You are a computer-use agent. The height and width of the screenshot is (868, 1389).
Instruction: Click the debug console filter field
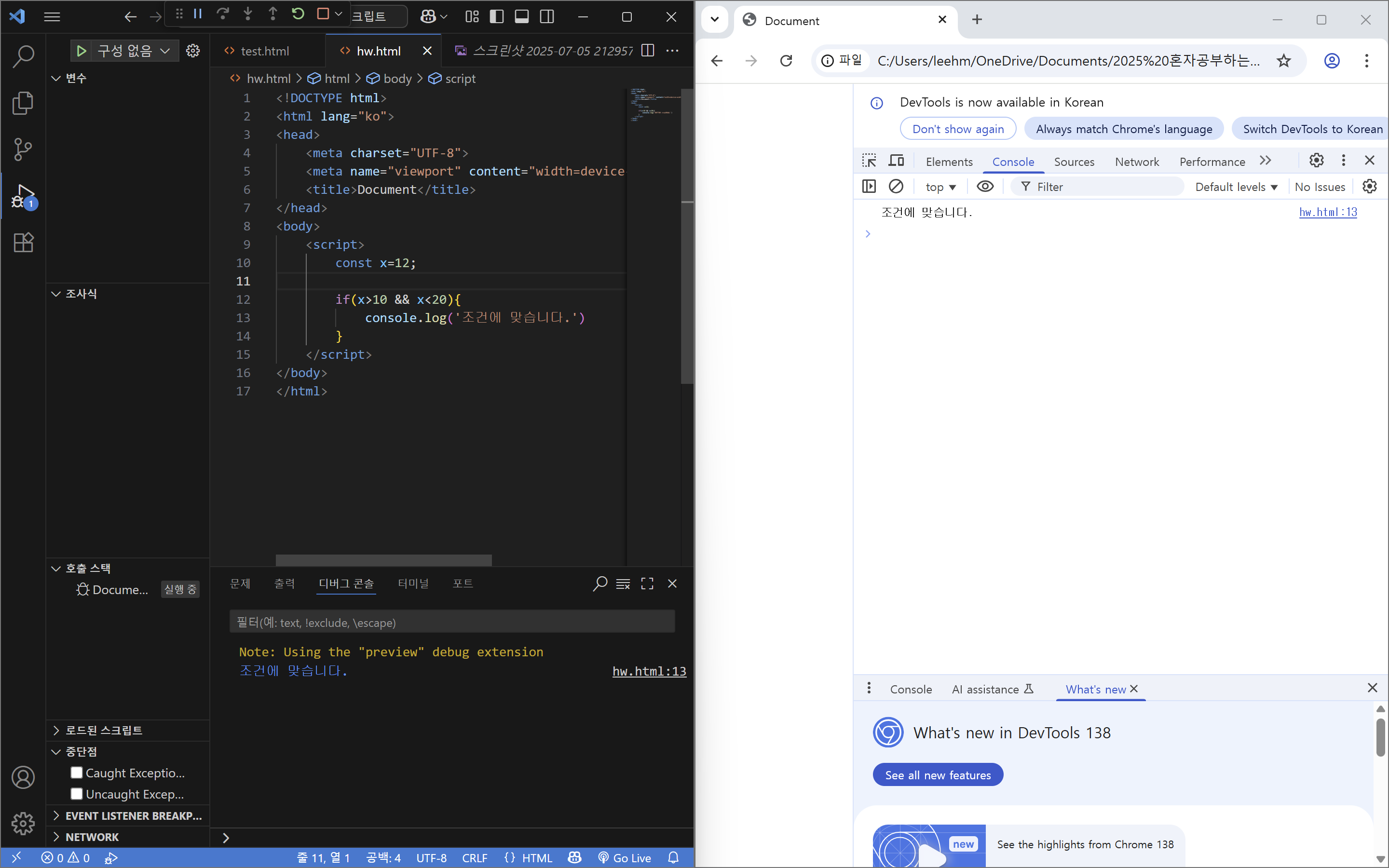click(x=452, y=622)
